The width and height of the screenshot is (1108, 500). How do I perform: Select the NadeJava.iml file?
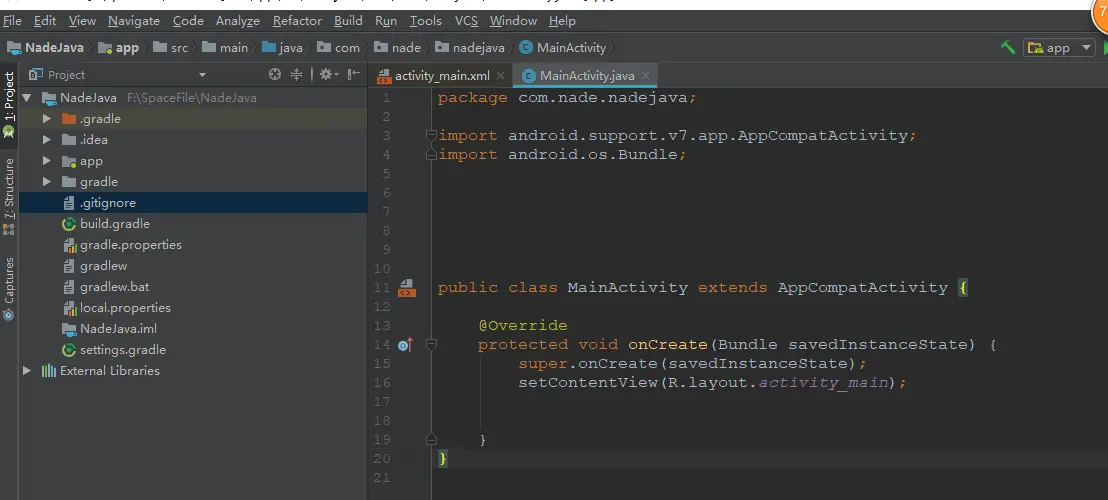[193, 329]
